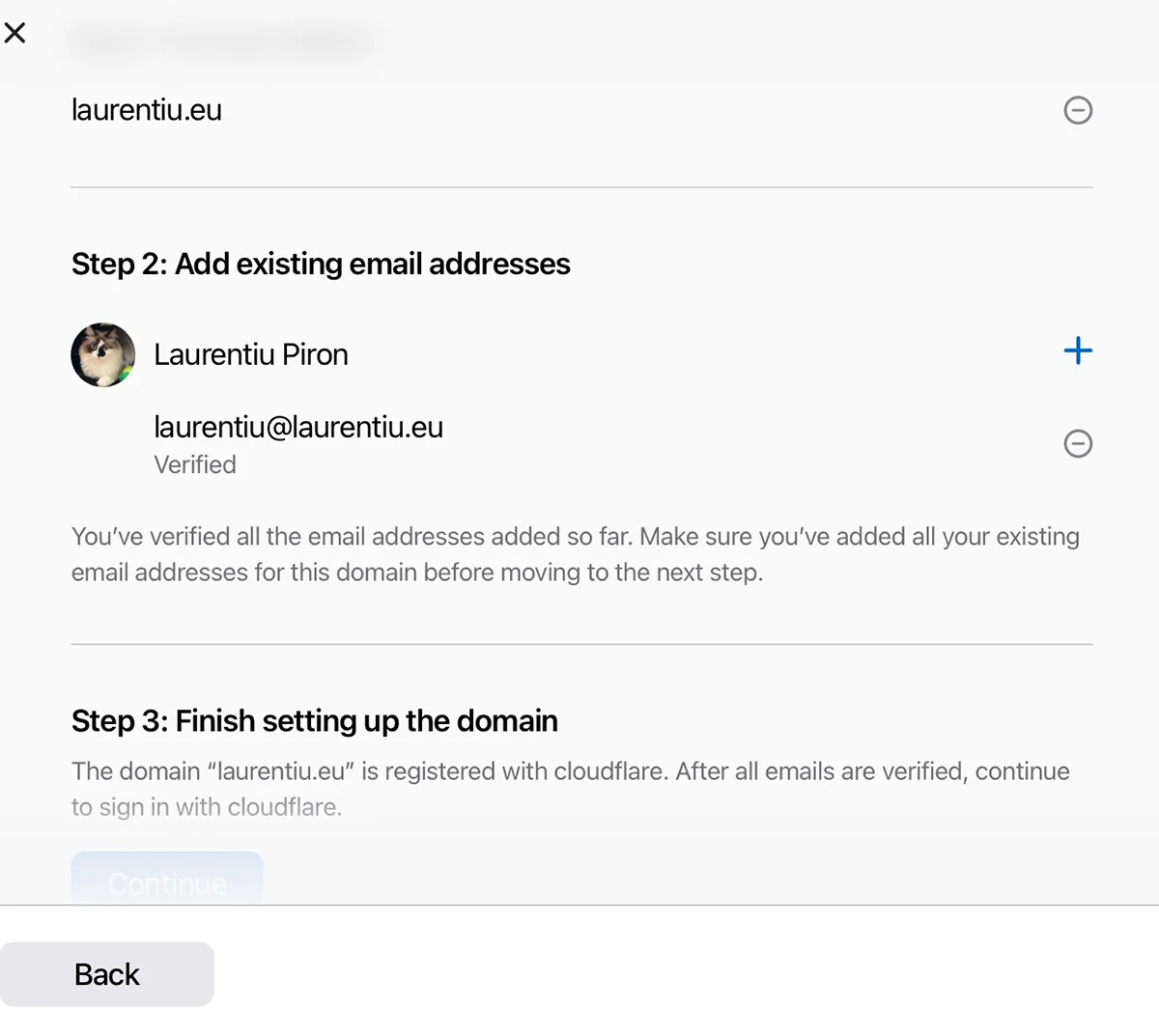Click the separator line above the Back button
1159x1036 pixels.
(579, 906)
